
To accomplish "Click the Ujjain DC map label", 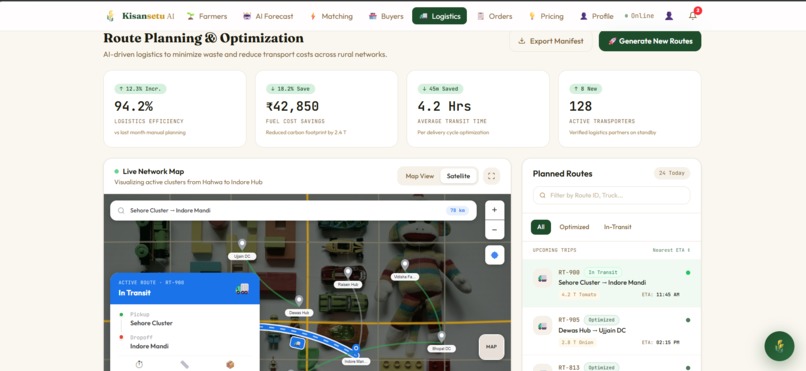I will point(242,256).
